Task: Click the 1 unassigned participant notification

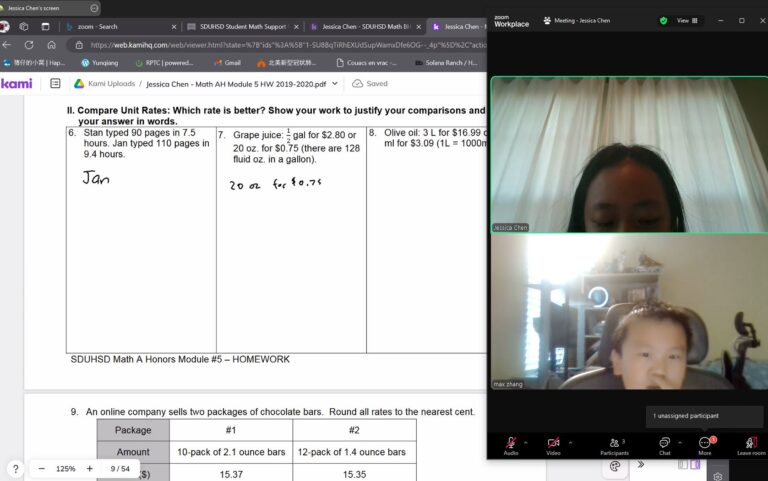Action: tap(704, 416)
